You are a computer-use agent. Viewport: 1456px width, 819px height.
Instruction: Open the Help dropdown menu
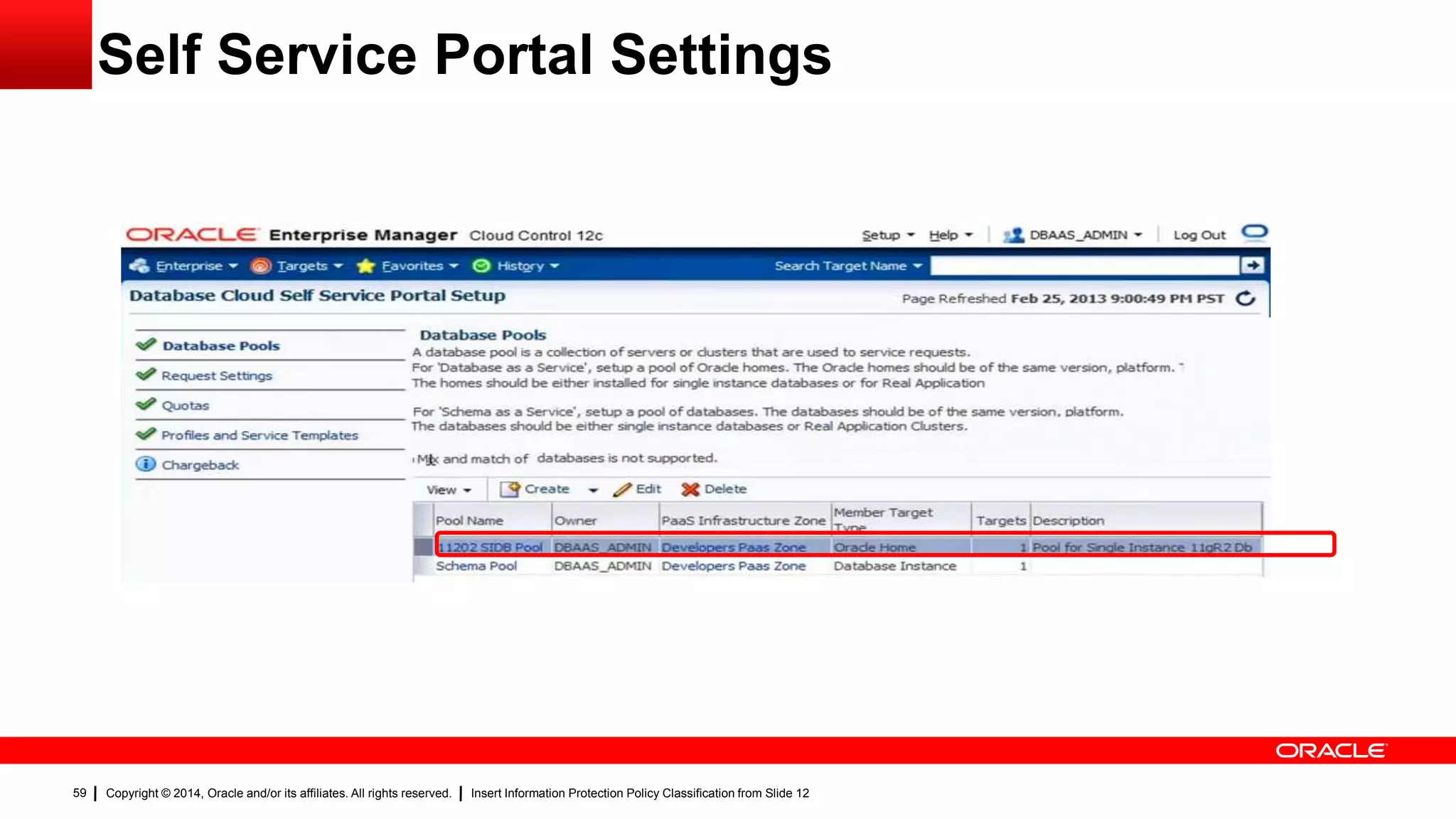[x=950, y=235]
